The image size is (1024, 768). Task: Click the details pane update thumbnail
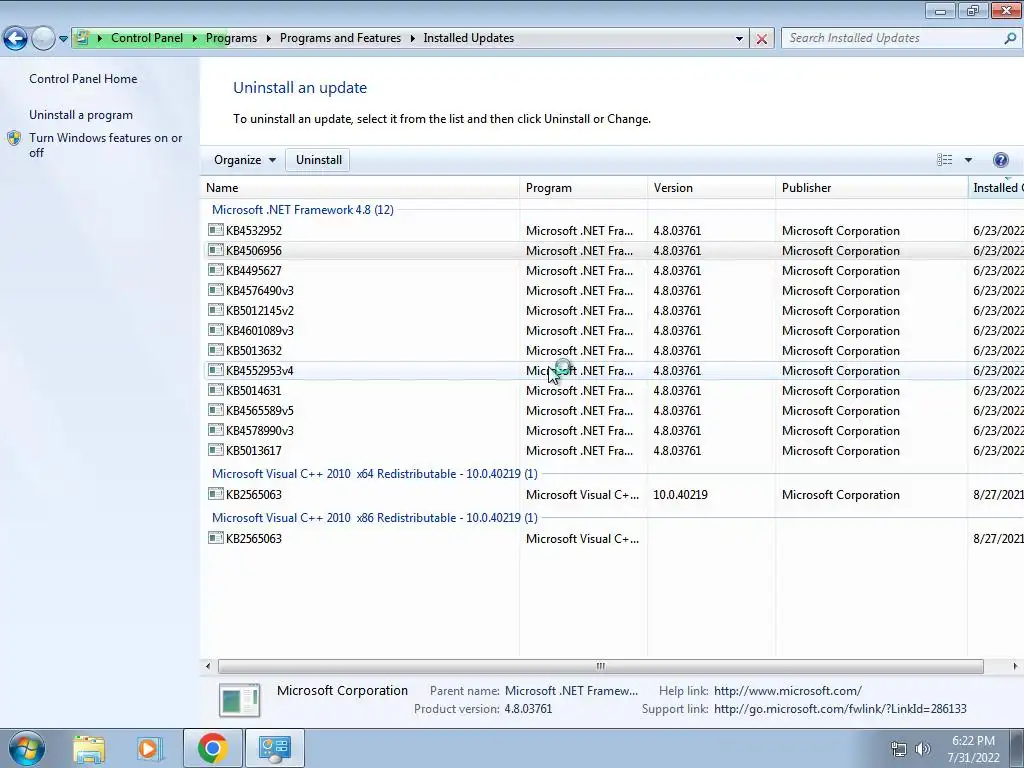tap(240, 700)
